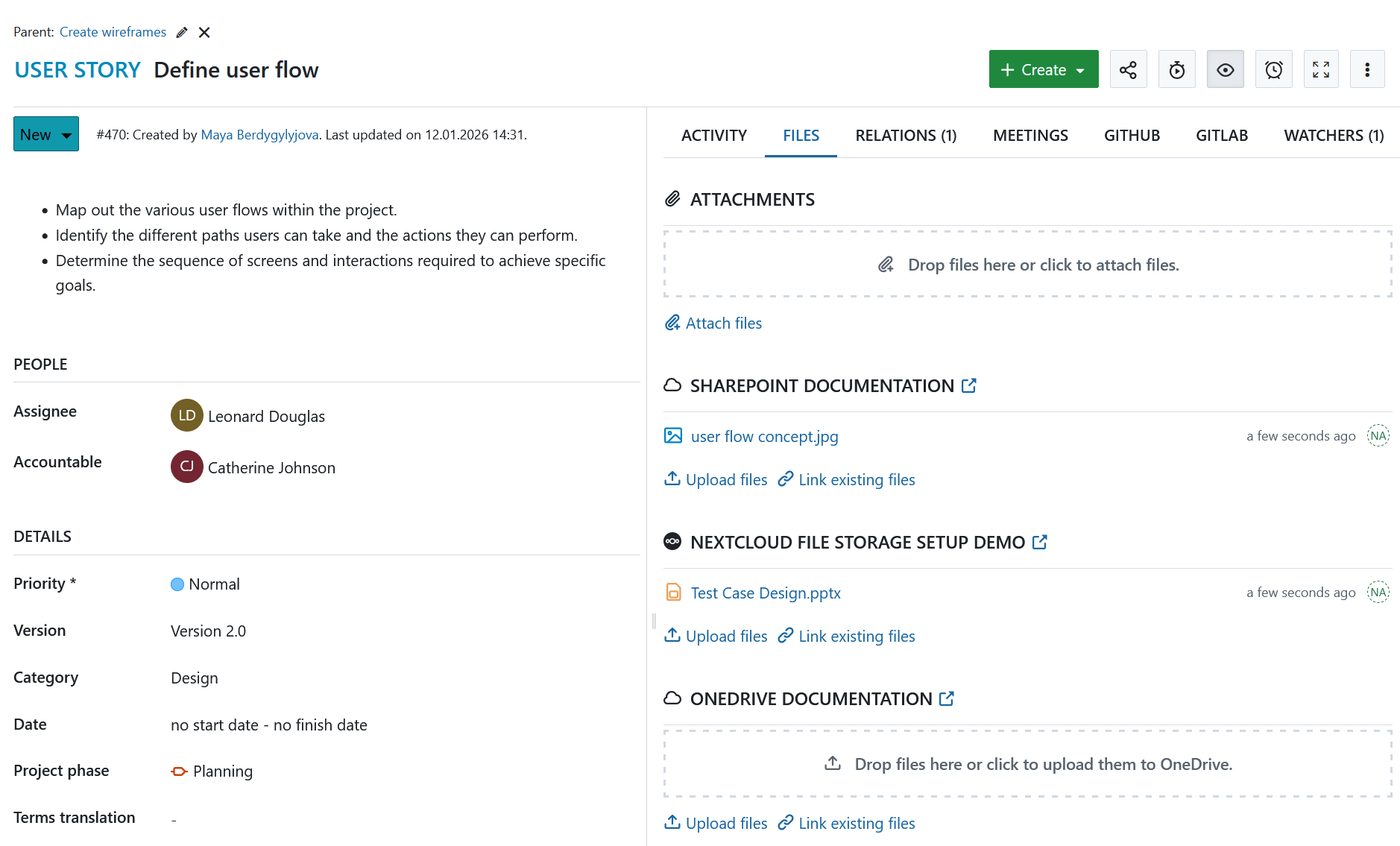The width and height of the screenshot is (1400, 846).
Task: Activate full screen view
Action: point(1321,69)
